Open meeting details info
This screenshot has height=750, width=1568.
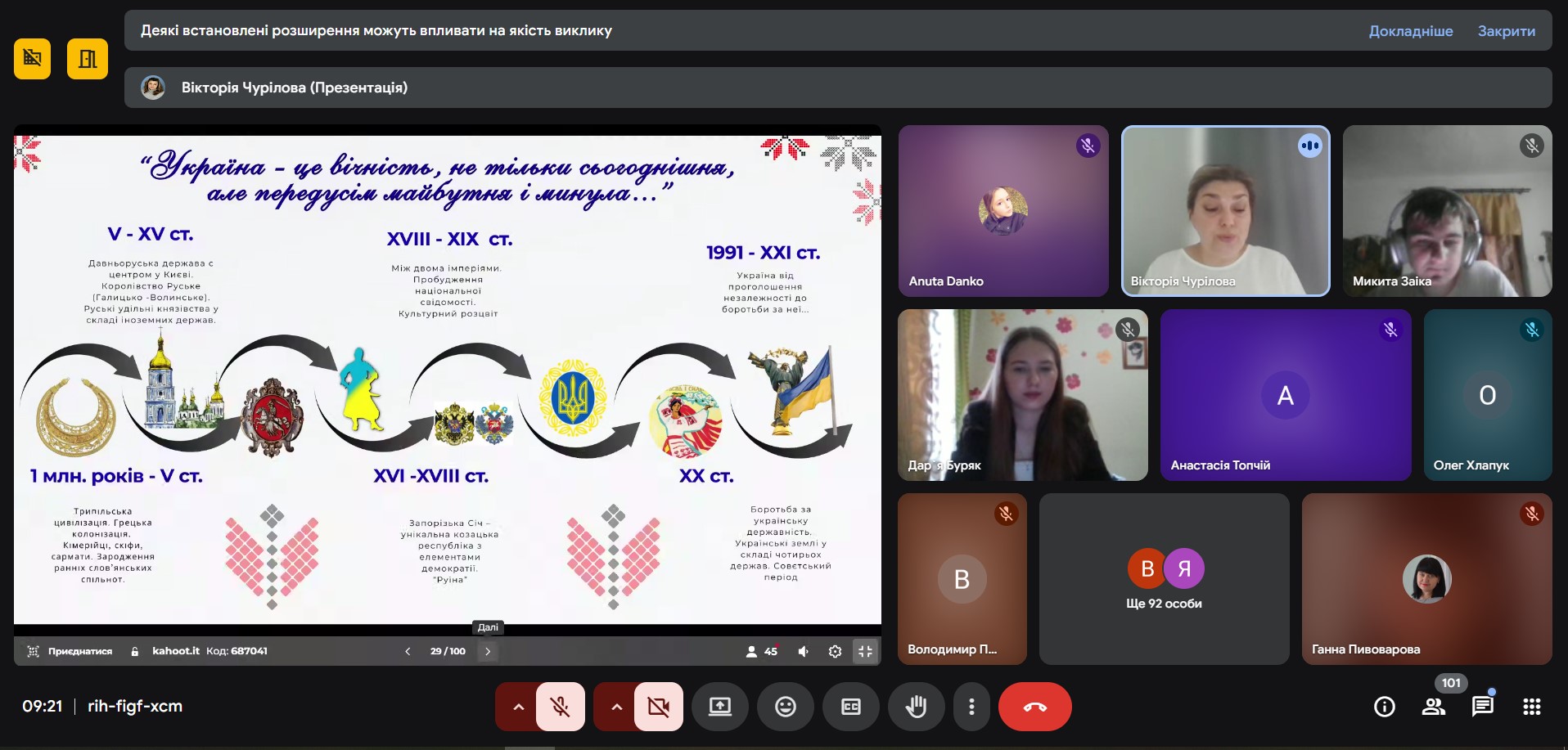coord(1385,707)
